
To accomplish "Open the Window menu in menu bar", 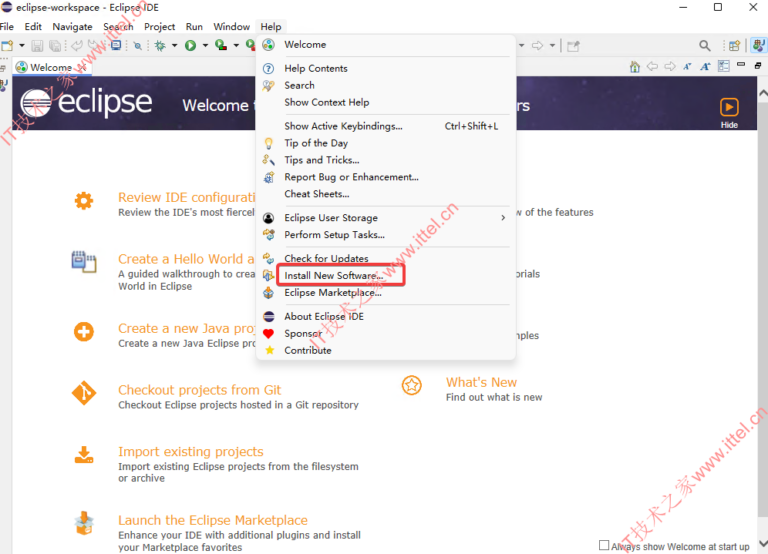I will pyautogui.click(x=231, y=27).
